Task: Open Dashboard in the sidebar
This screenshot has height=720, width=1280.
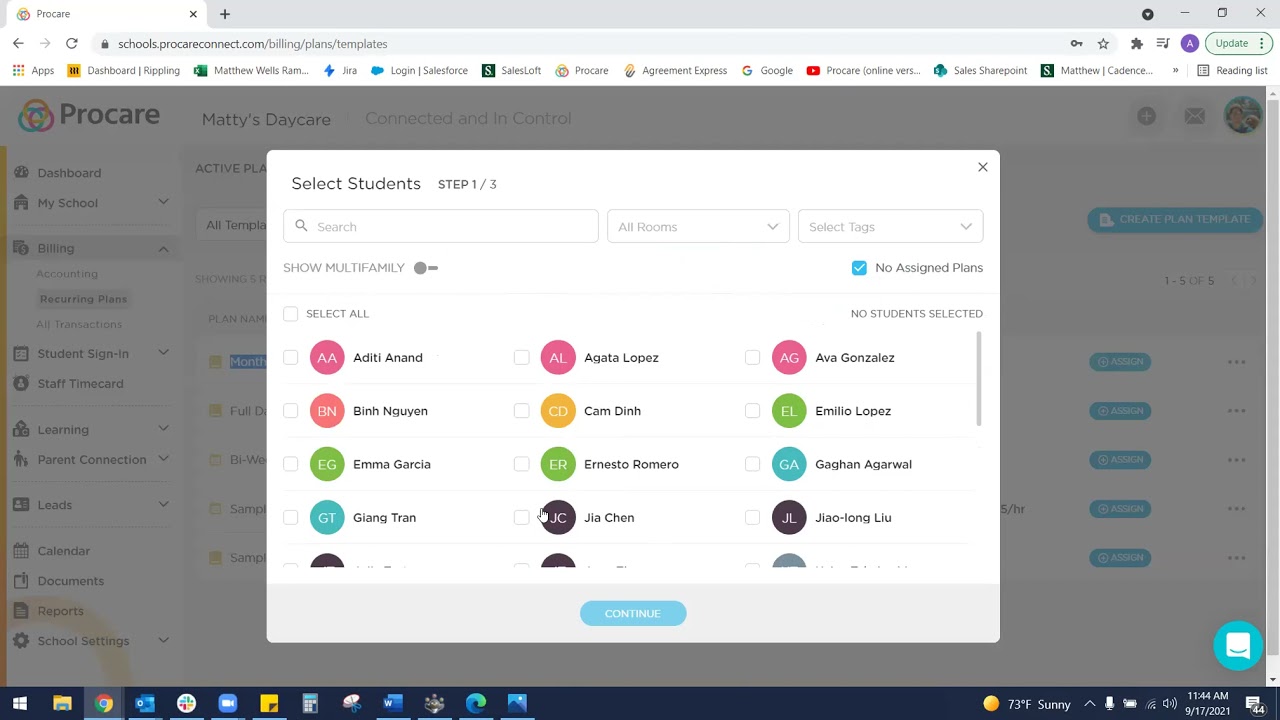Action: click(x=69, y=173)
